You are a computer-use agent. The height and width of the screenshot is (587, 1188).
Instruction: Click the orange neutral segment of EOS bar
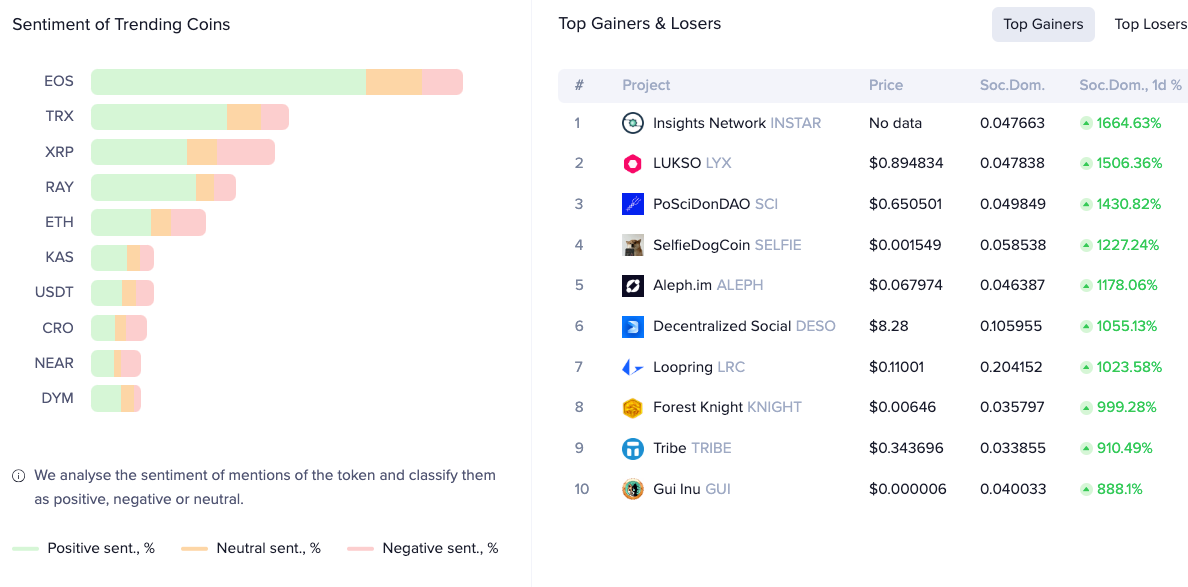(394, 82)
